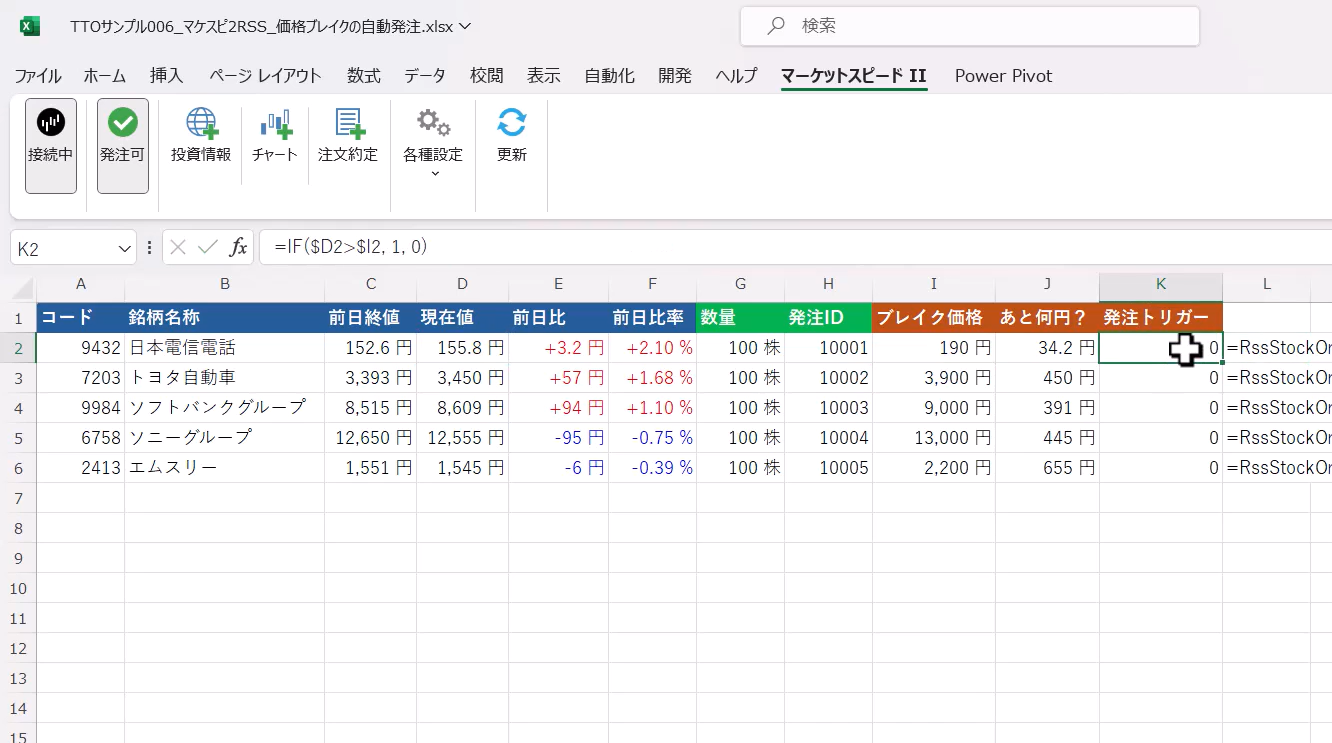The height and width of the screenshot is (743, 1332).
Task: Click the 発注トリガー header cell
Action: 1161,318
